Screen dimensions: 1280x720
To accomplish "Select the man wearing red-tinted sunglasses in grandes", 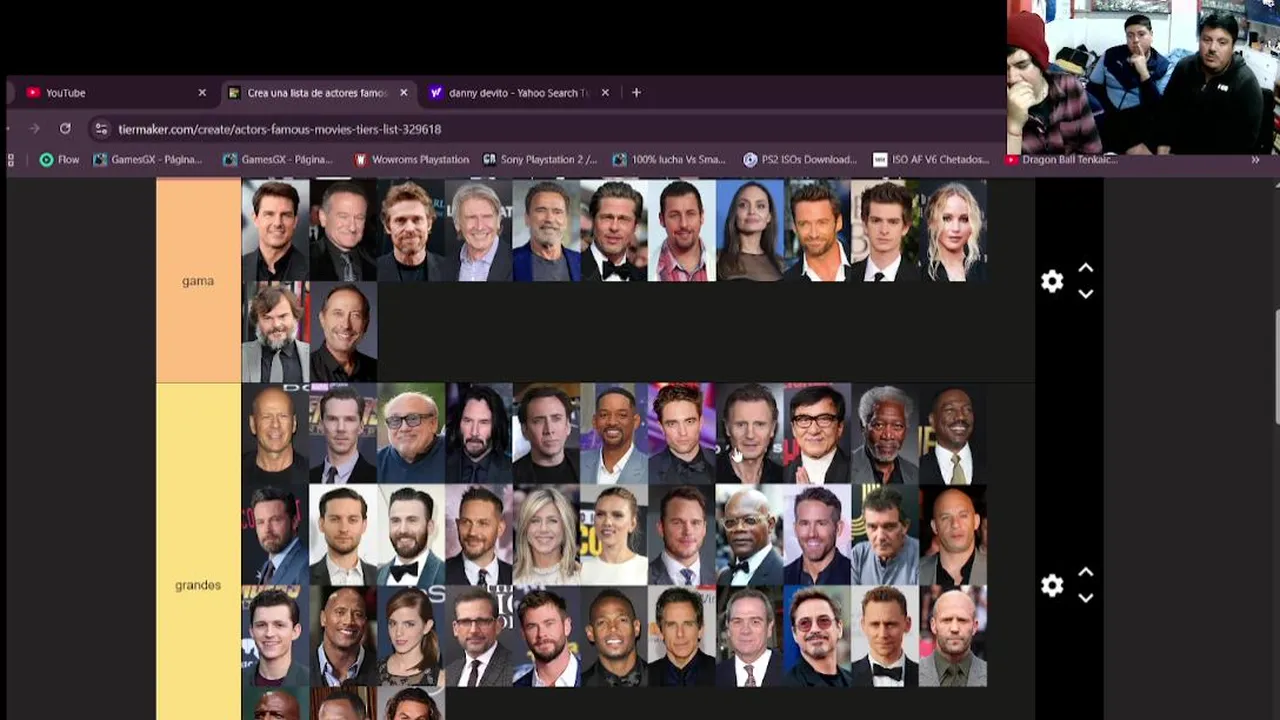I will [817, 636].
